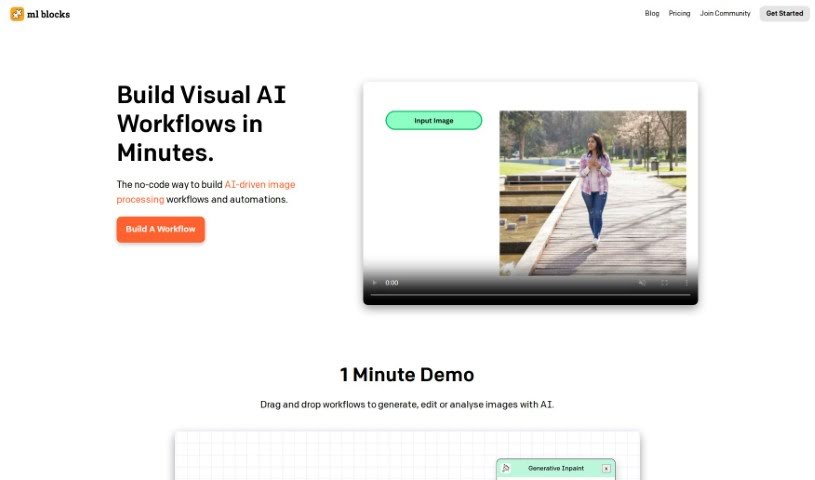The width and height of the screenshot is (815, 480).
Task: Click the woman walking photo in video
Action: [x=592, y=192]
